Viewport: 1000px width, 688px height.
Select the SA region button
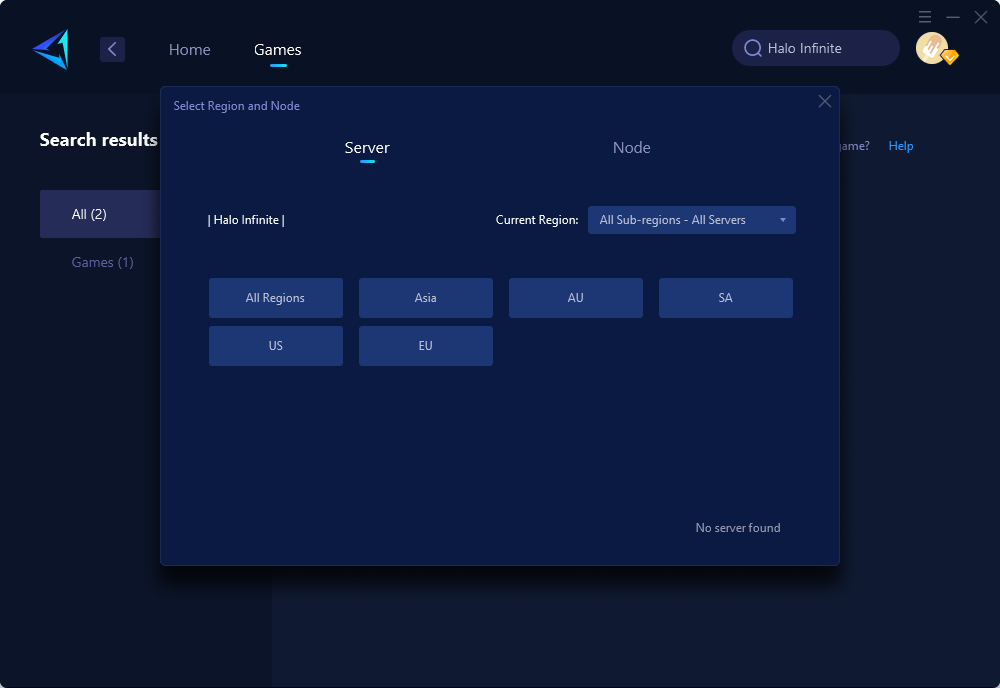click(x=725, y=298)
